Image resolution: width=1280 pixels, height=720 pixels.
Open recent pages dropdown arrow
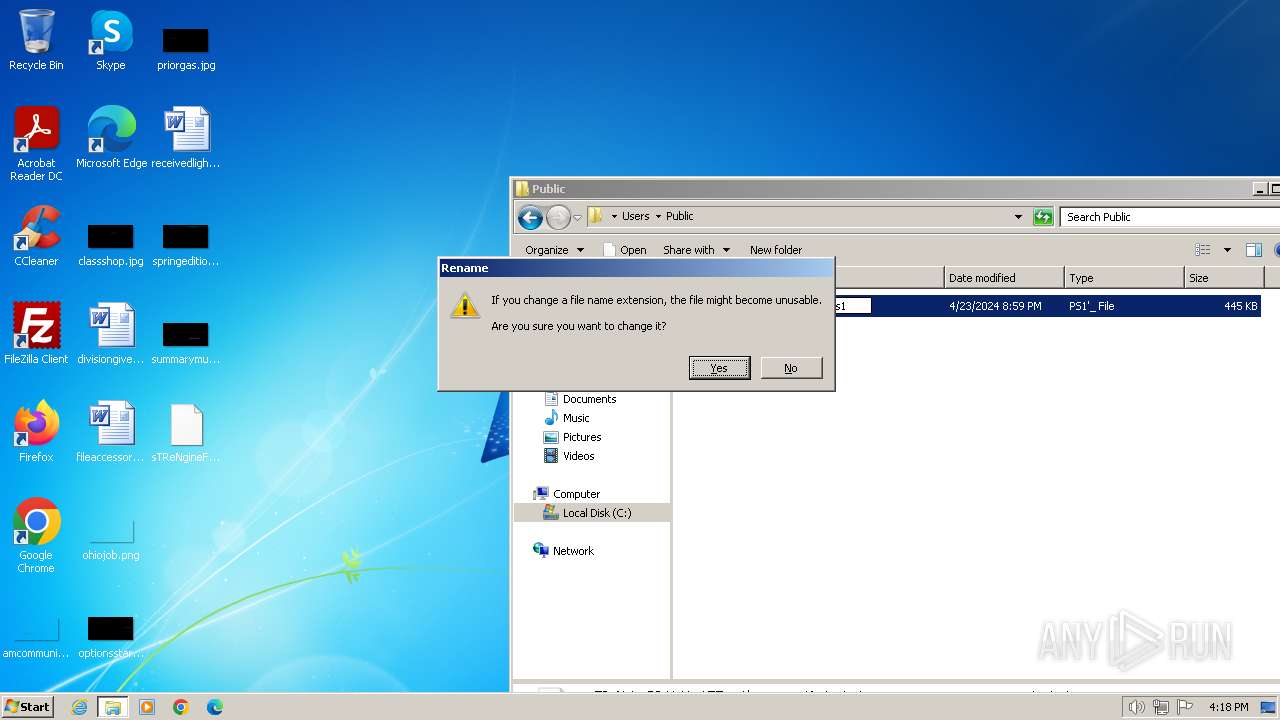577,217
